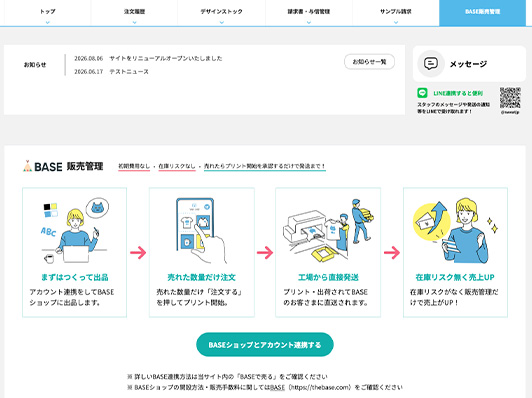Open the メッセージ panel label
This screenshot has width=532, height=398.
468,64
